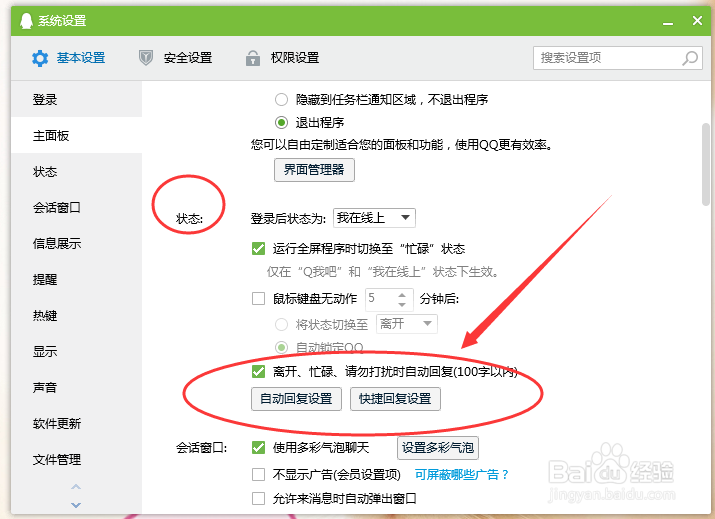Open the 登录后状态为 dropdown showing 我在线上
This screenshot has height=519, width=715.
(x=374, y=218)
